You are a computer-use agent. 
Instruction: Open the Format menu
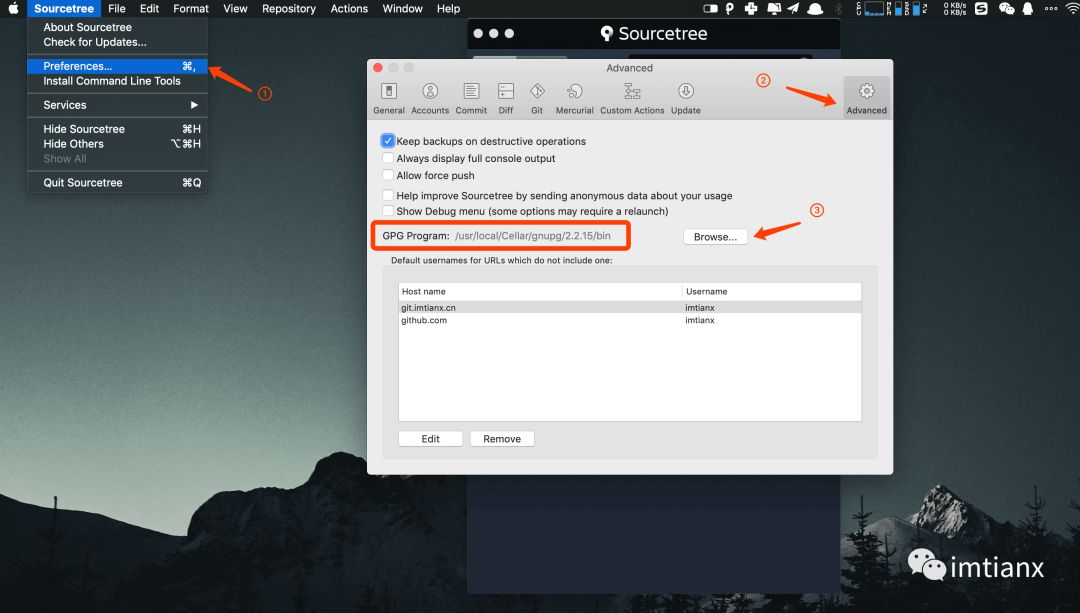tap(191, 8)
